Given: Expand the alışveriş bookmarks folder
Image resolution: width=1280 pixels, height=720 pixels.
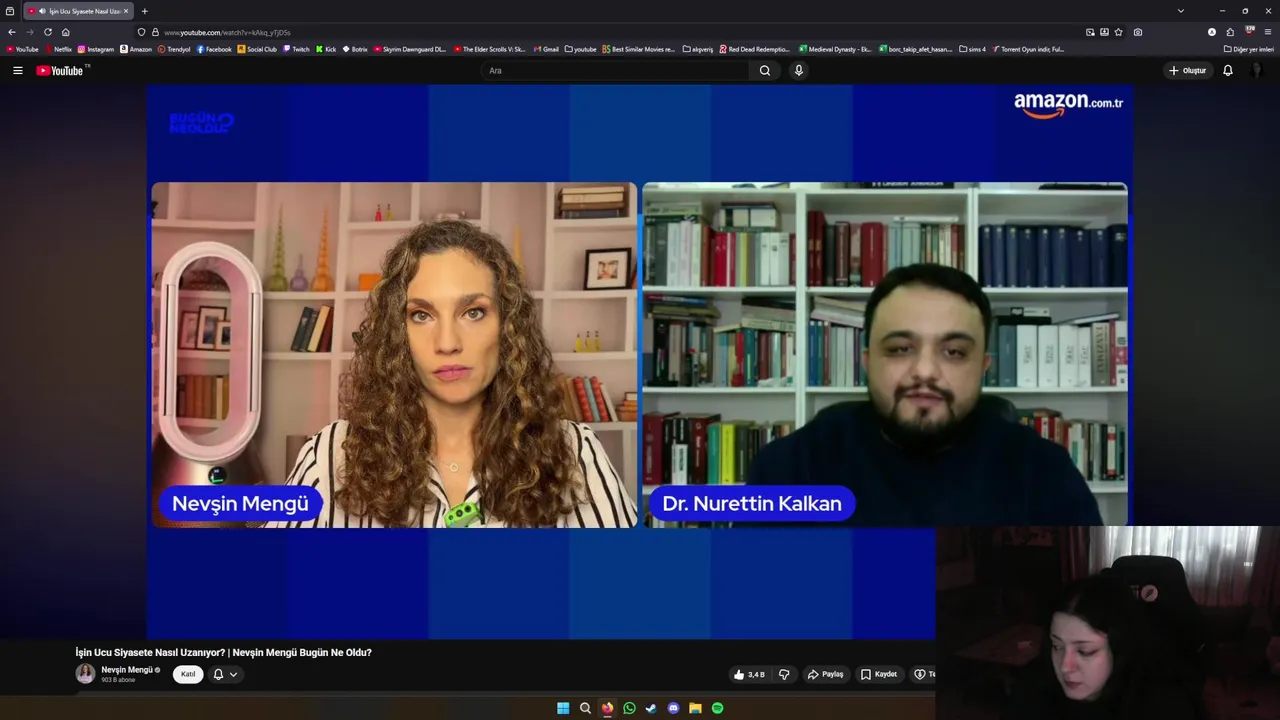Looking at the screenshot, I should tap(698, 49).
